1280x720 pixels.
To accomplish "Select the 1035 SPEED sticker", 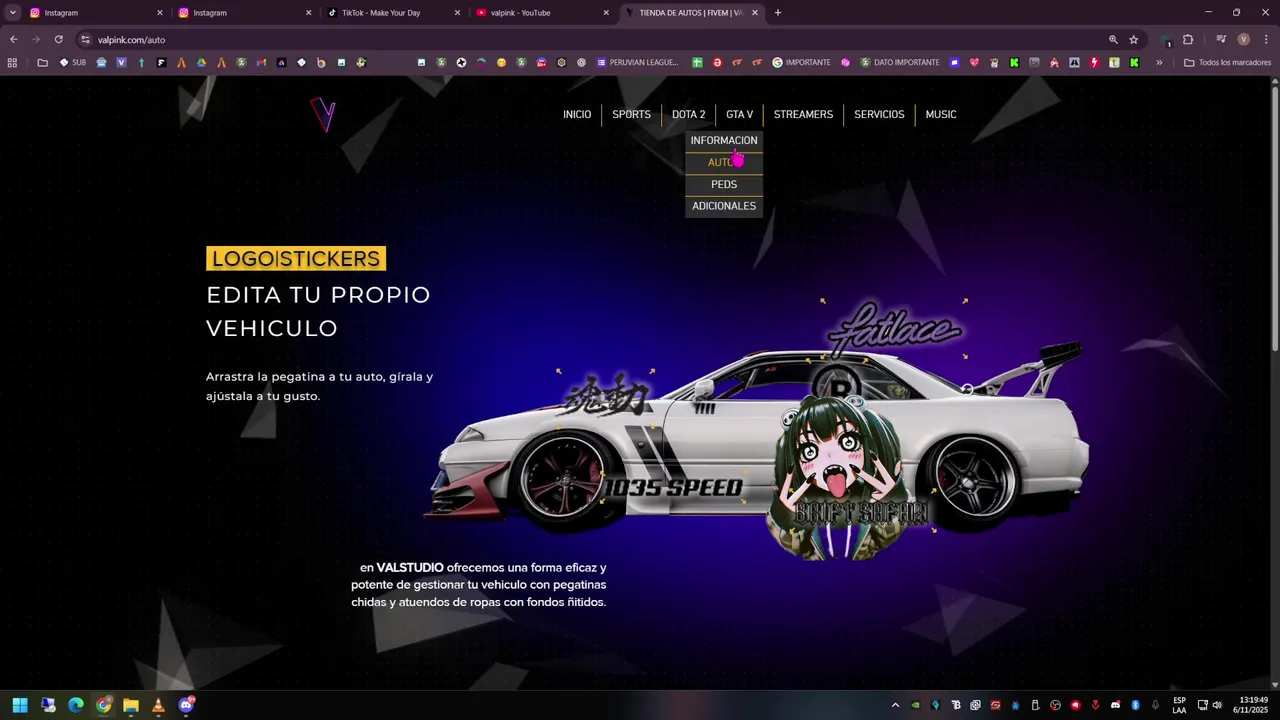I will coord(674,488).
